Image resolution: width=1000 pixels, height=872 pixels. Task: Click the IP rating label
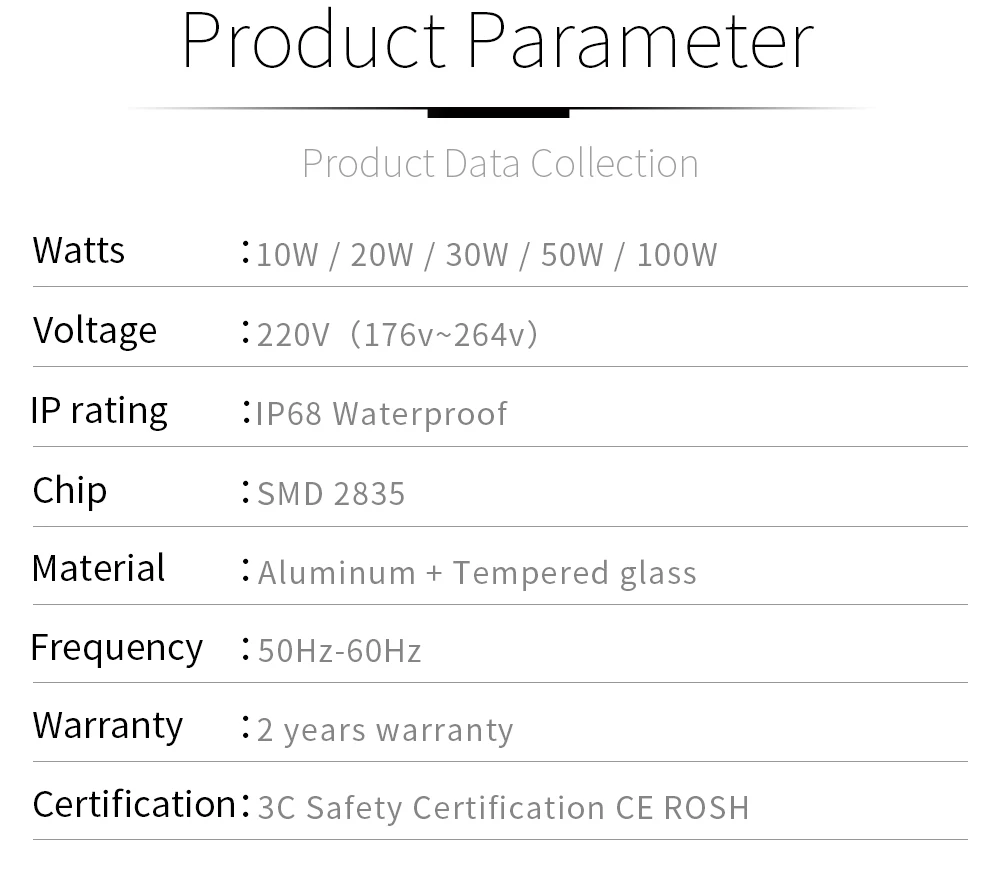pos(99,411)
